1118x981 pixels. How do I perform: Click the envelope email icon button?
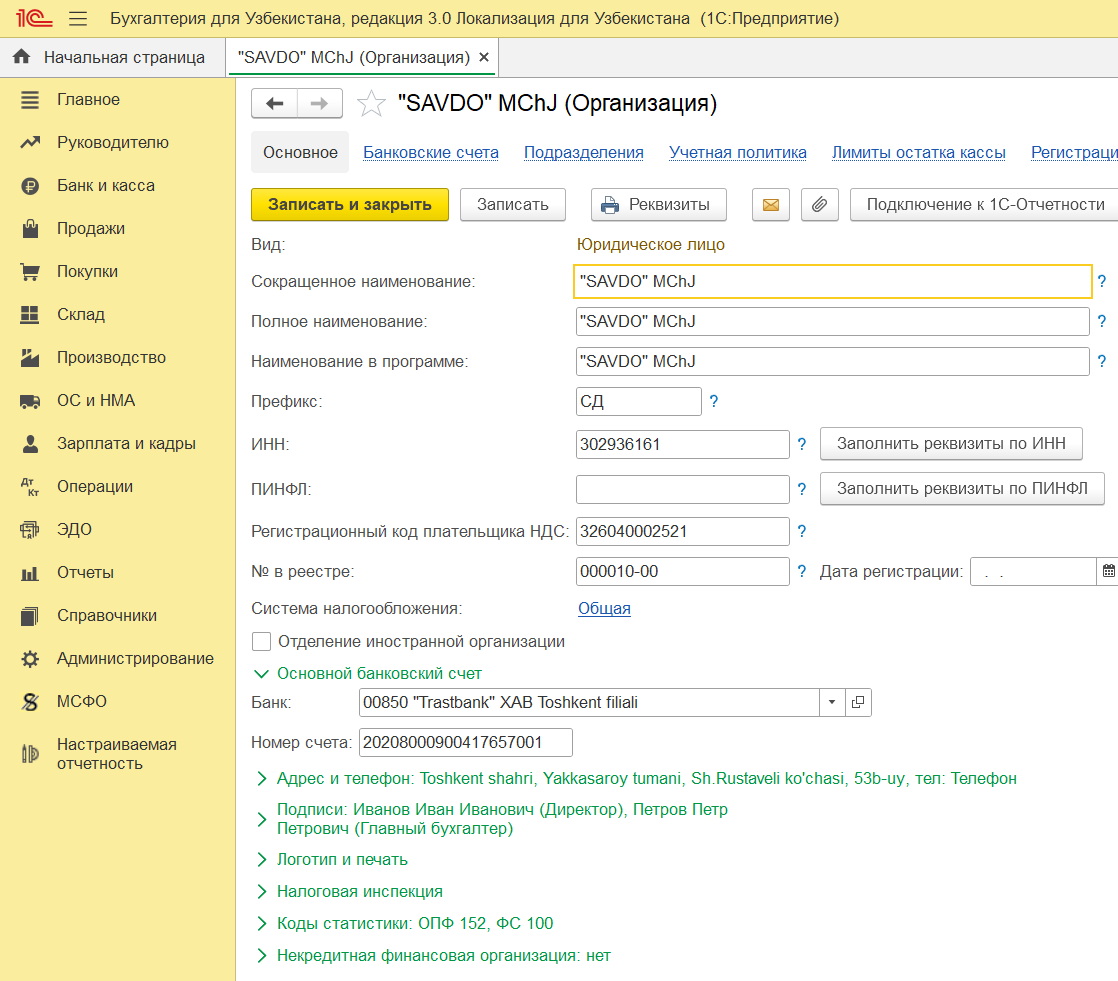pyautogui.click(x=771, y=205)
